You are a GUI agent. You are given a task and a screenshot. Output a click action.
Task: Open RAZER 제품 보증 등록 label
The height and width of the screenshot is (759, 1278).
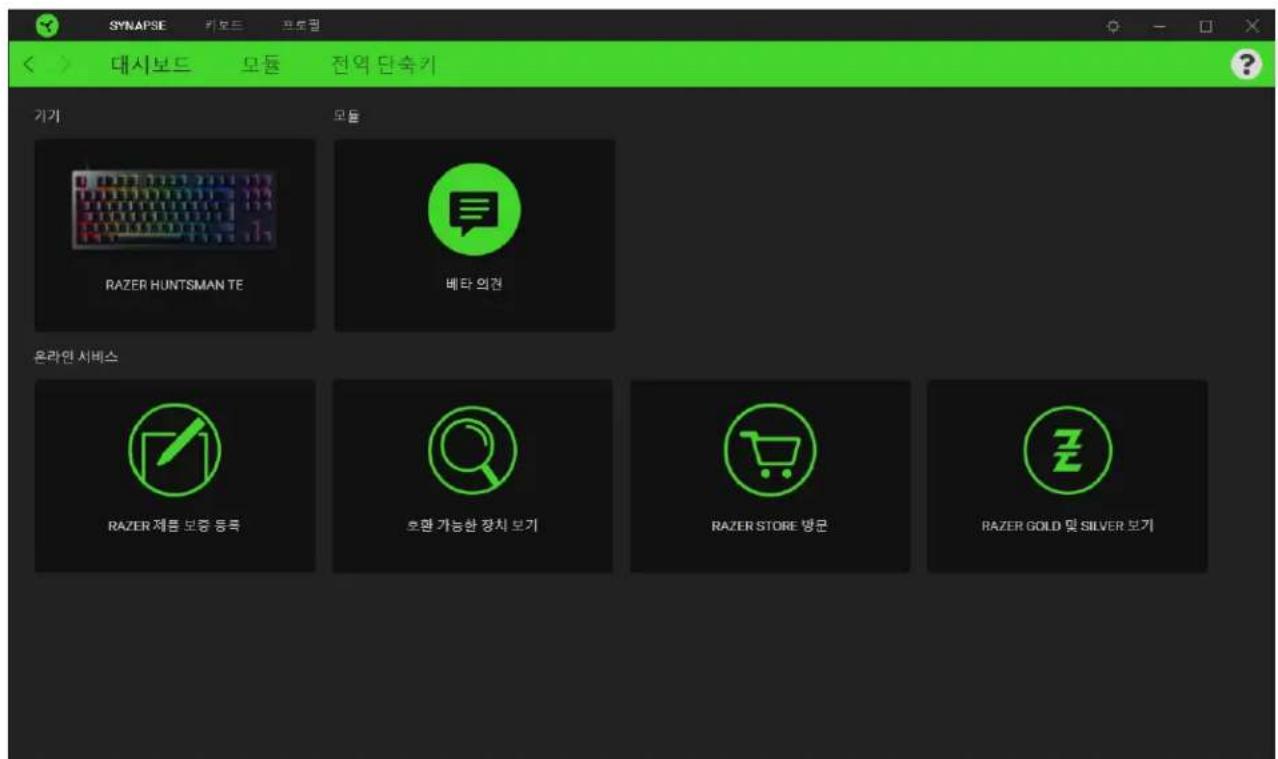tap(174, 527)
